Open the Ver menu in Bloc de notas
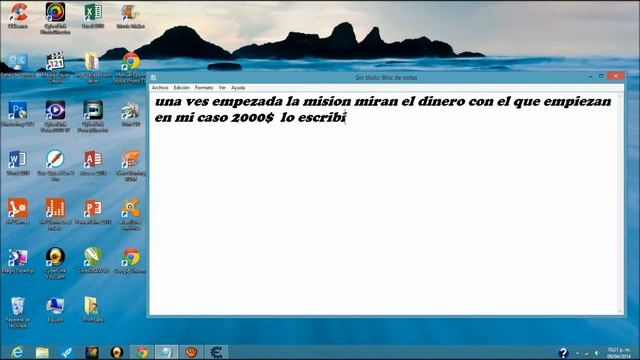 (x=222, y=88)
